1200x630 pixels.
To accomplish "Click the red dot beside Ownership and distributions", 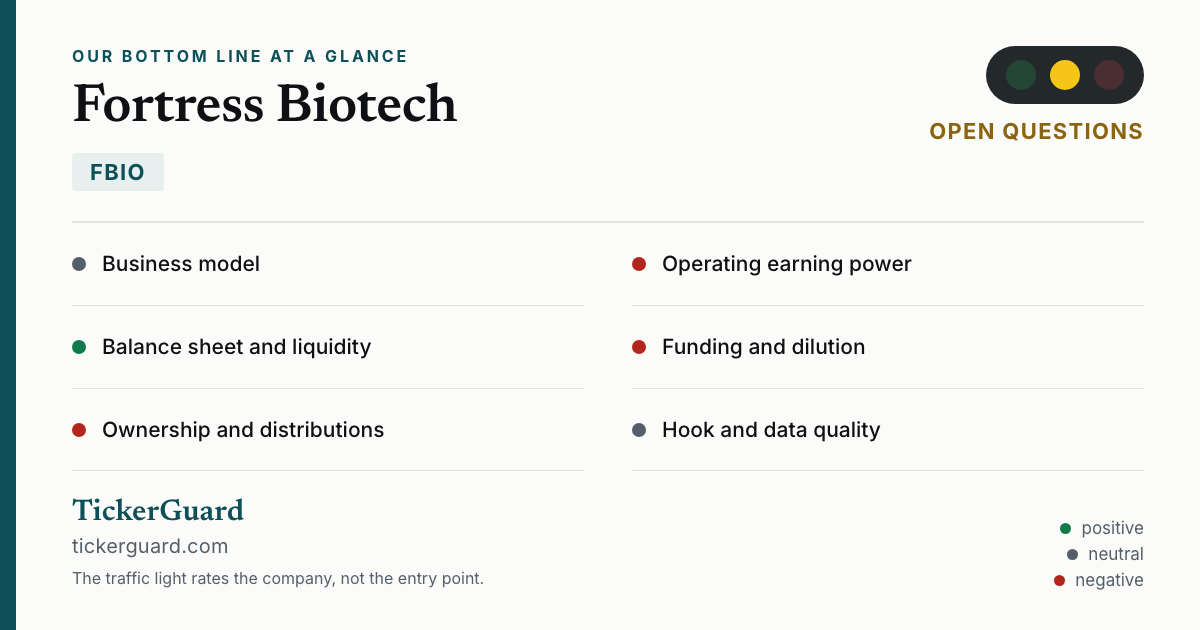I will [x=79, y=430].
